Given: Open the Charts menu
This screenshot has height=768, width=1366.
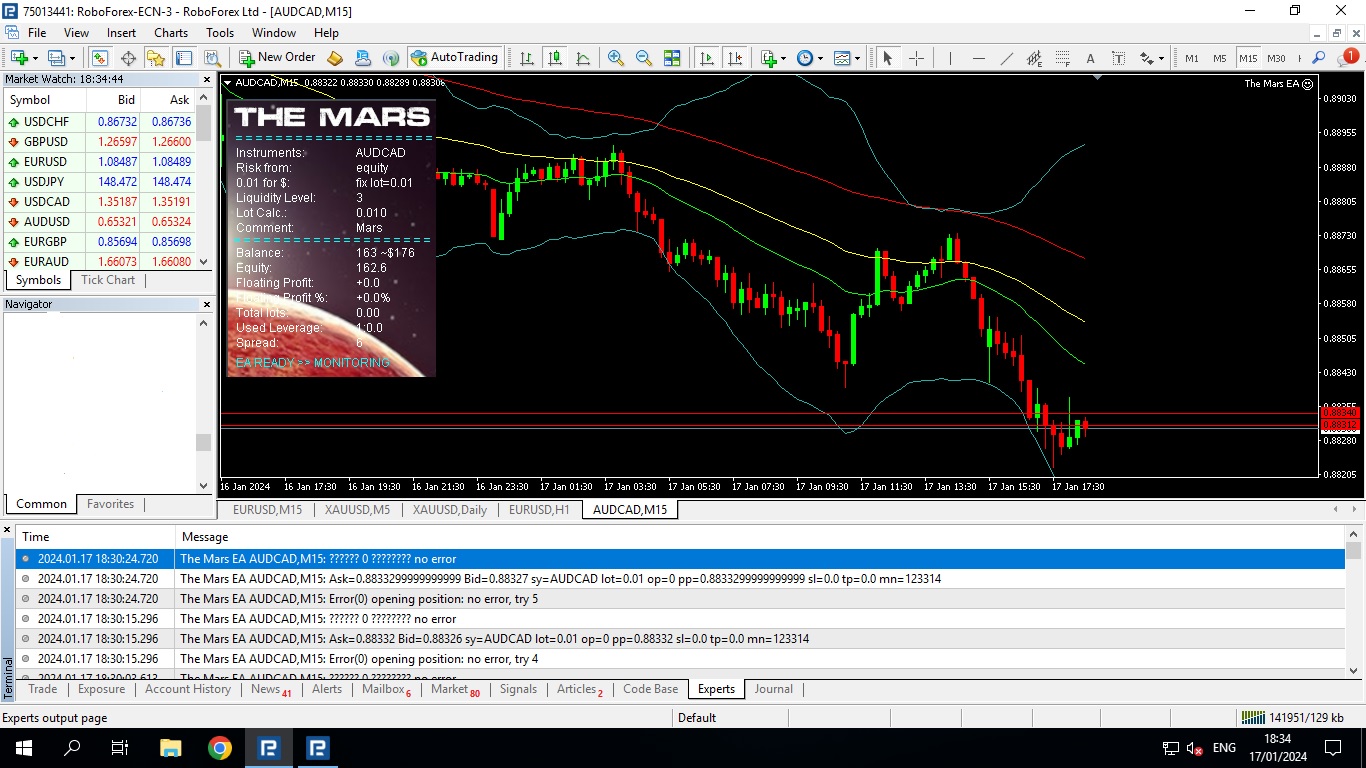Looking at the screenshot, I should (x=171, y=33).
